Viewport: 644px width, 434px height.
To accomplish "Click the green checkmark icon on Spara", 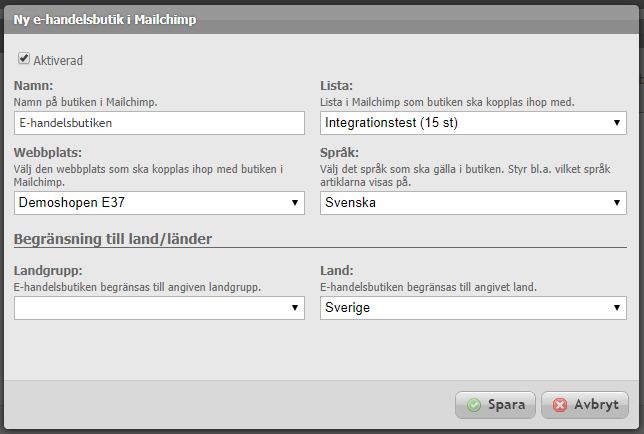I will tap(474, 405).
